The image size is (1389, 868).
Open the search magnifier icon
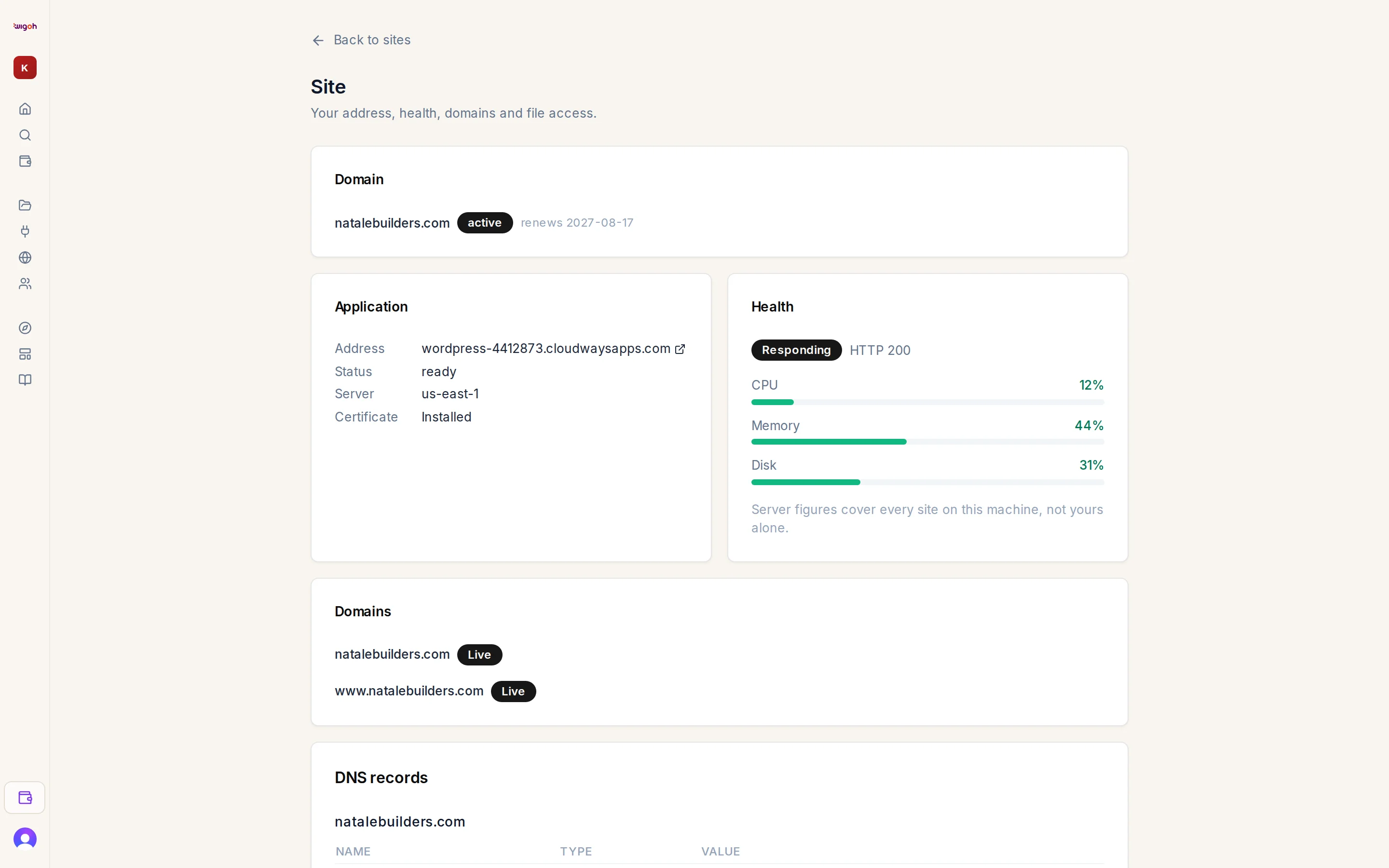point(25,135)
